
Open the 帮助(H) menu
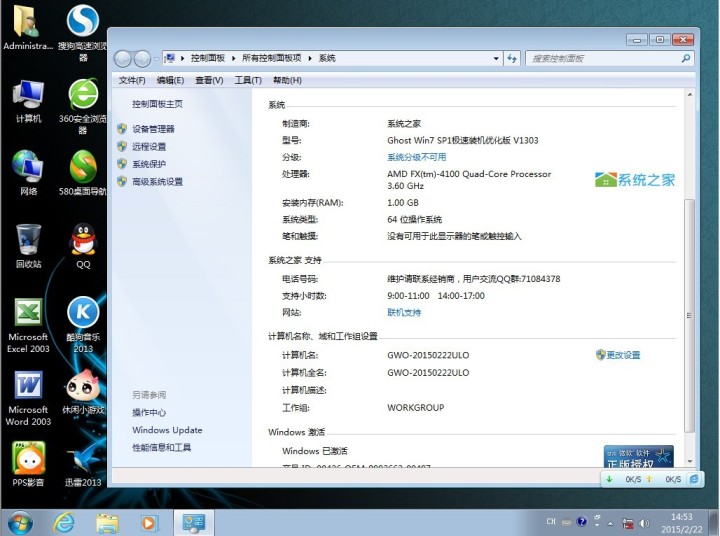point(287,80)
